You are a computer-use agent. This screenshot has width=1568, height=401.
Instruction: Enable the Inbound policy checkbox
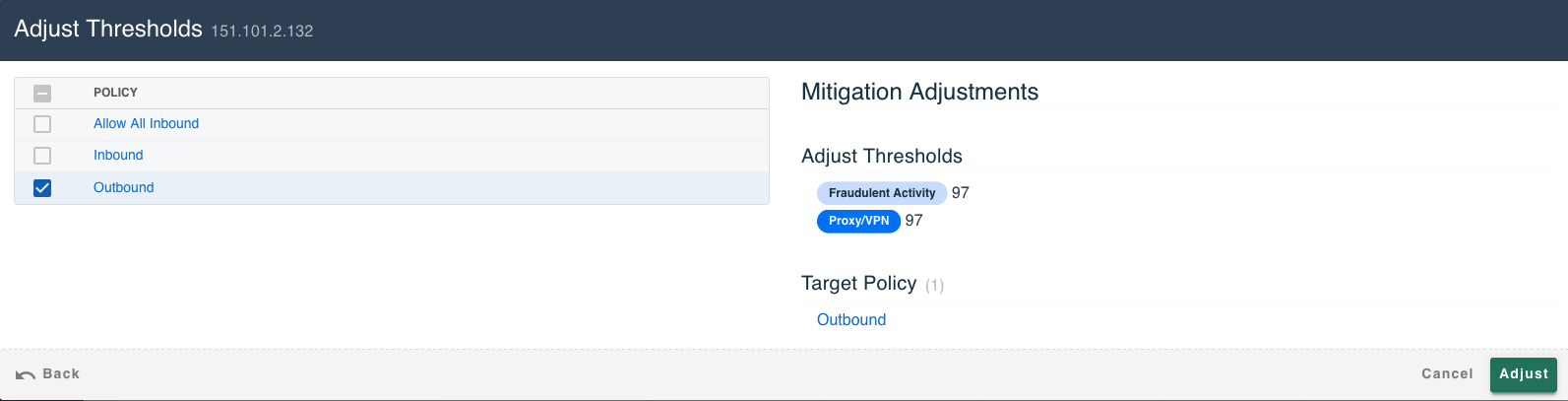(42, 156)
